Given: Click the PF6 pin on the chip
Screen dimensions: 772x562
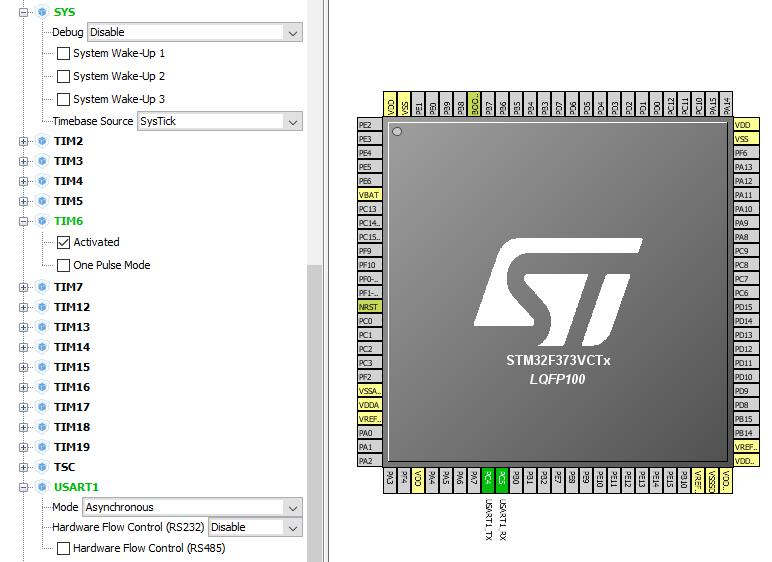Looking at the screenshot, I should click(746, 153).
